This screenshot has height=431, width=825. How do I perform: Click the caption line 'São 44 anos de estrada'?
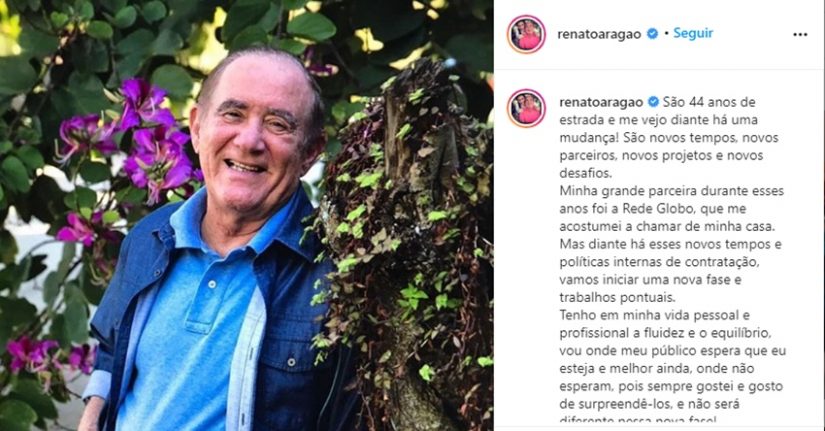(658, 111)
